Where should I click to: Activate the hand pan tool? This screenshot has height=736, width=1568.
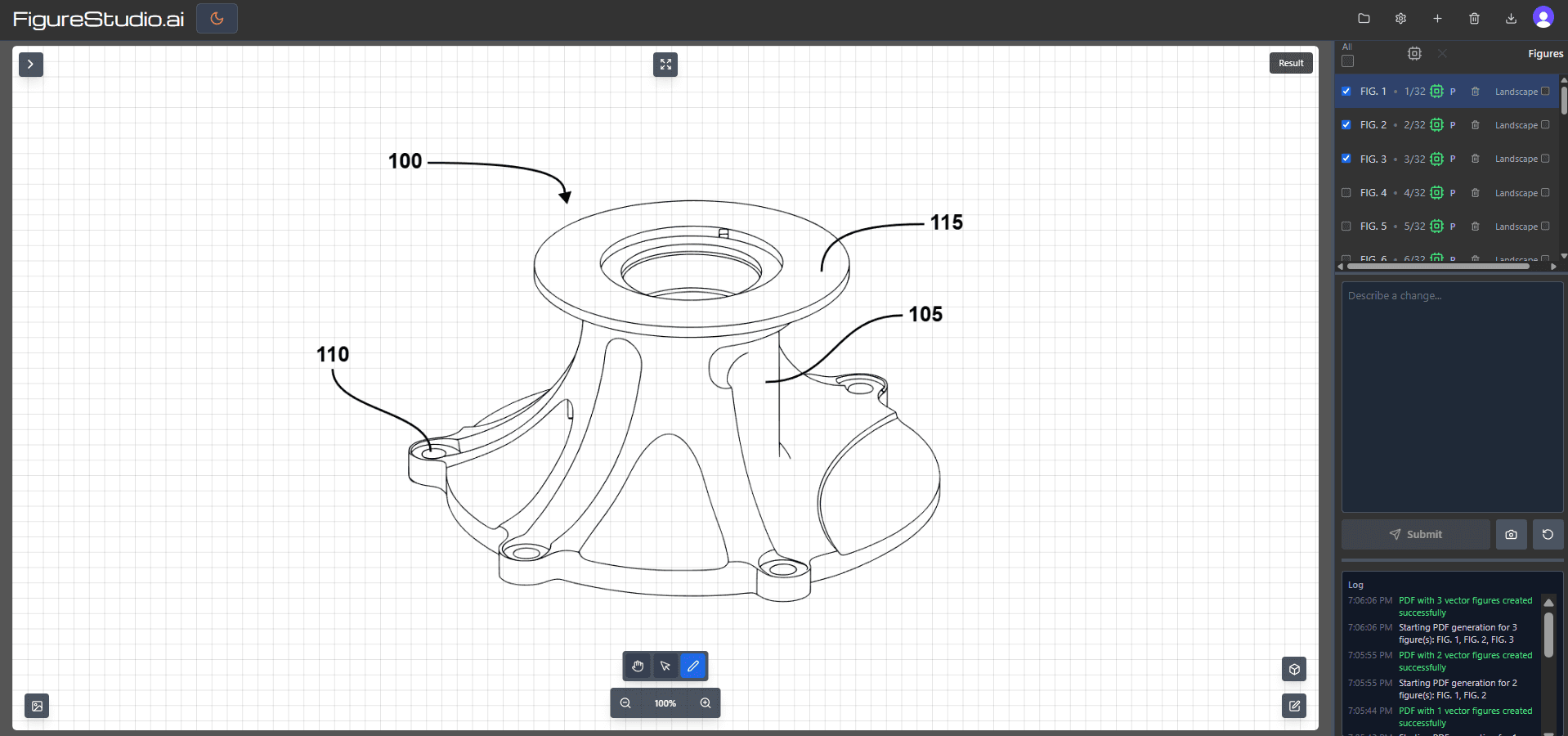[x=638, y=666]
